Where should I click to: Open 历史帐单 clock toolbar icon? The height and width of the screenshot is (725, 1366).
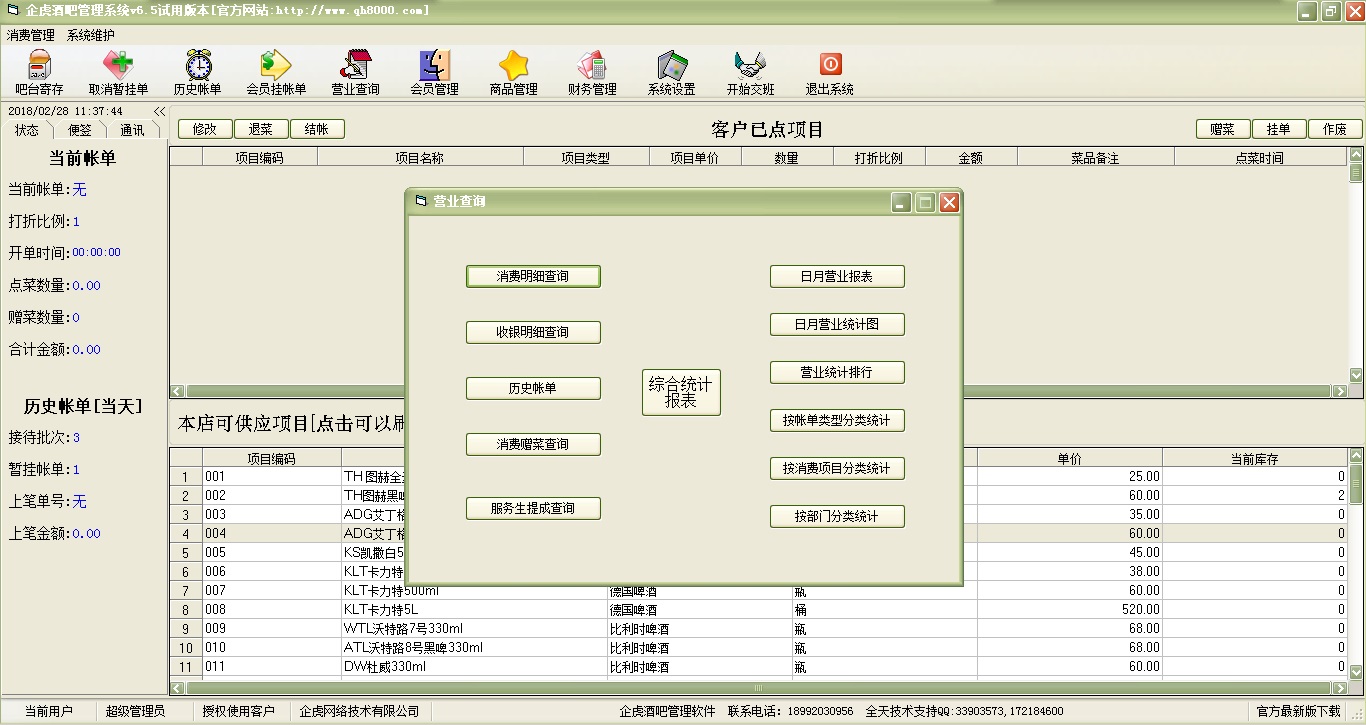click(198, 73)
